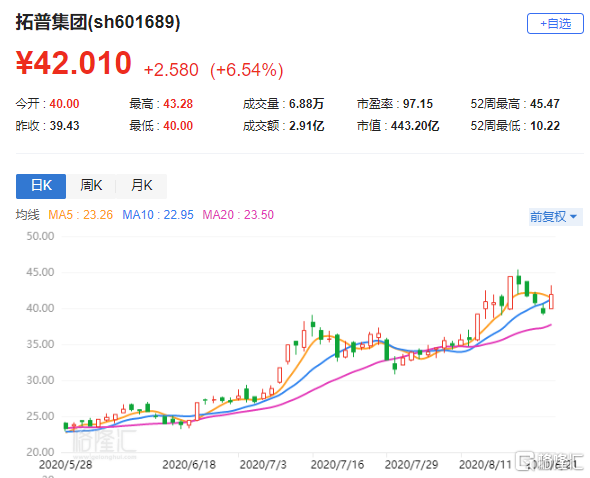The width and height of the screenshot is (590, 478).
Task: Click the MA5 : 23.26 indicator label
Action: (x=81, y=215)
